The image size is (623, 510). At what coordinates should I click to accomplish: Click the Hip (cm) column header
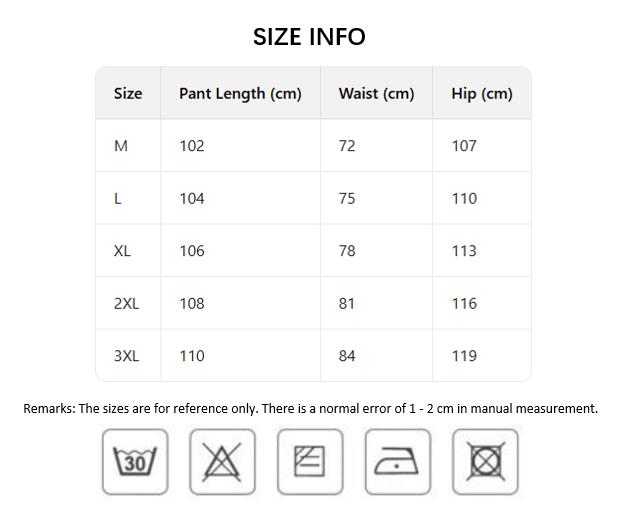pyautogui.click(x=482, y=94)
